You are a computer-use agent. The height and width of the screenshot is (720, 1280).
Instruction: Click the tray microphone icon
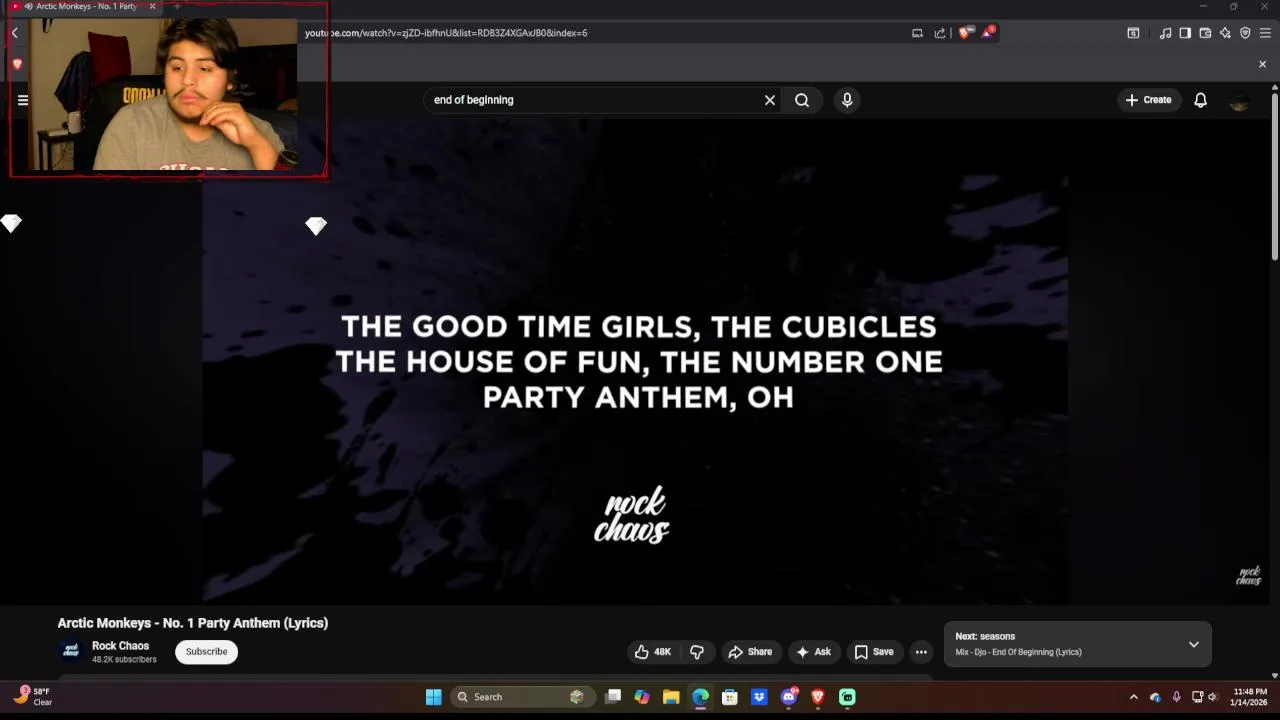click(x=1176, y=697)
